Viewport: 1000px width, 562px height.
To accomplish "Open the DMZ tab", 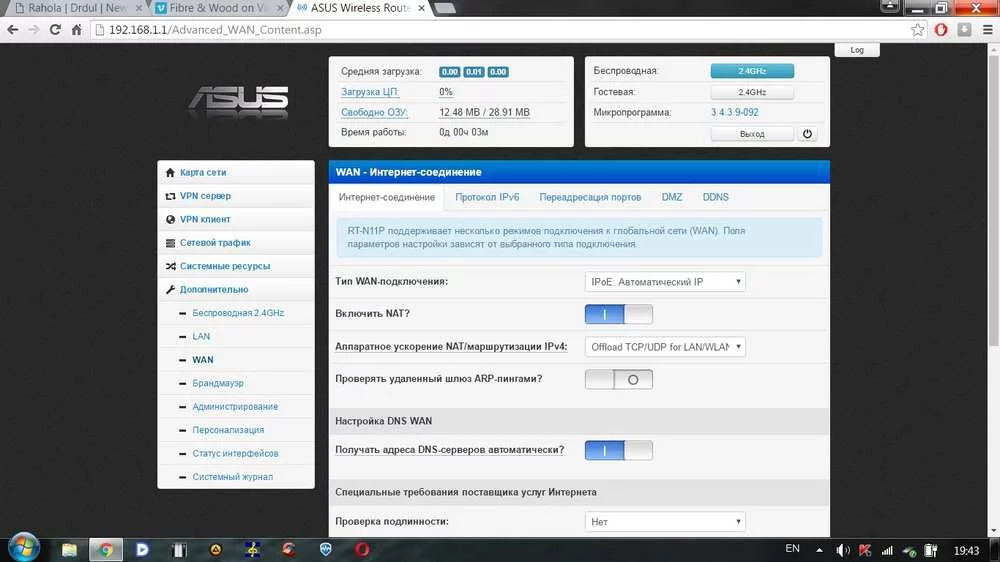I will click(x=672, y=197).
